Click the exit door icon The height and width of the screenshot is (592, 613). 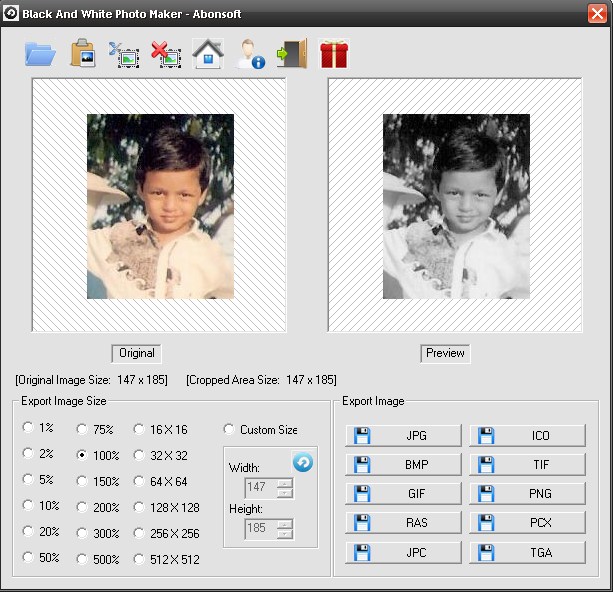coord(292,54)
